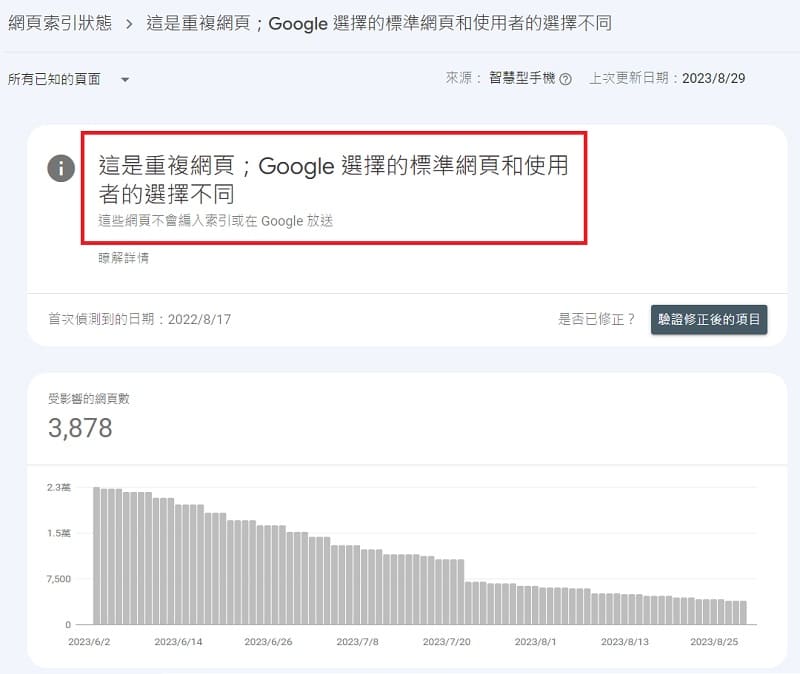Open the 所有已知的頁面 dropdown arrow
This screenshot has width=800, height=674.
pyautogui.click(x=125, y=80)
